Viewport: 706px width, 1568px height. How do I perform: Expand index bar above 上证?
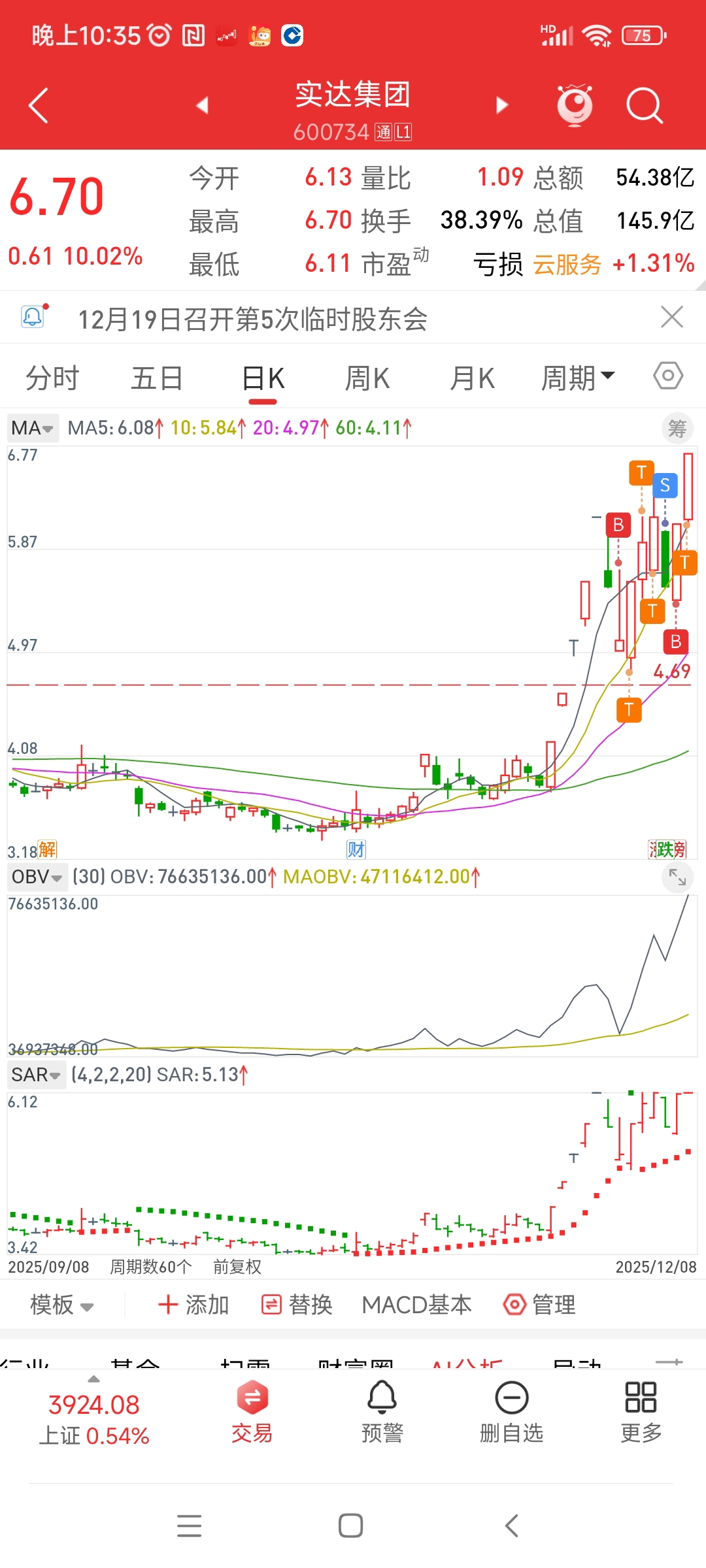(x=93, y=1379)
